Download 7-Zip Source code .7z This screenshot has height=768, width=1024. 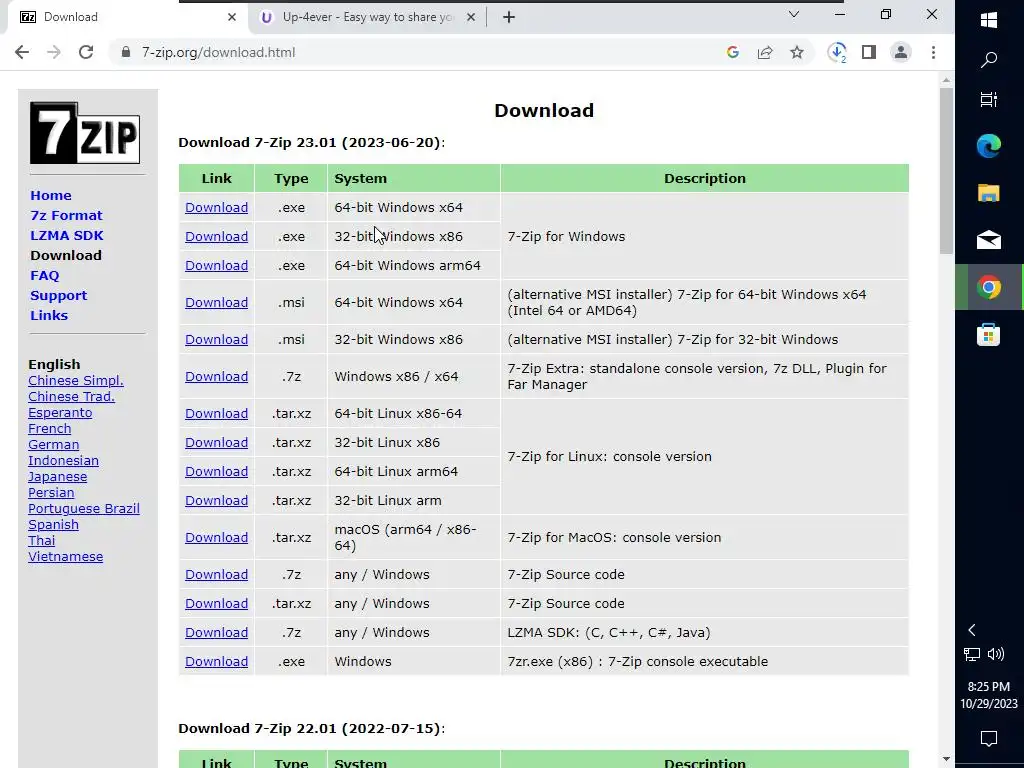(x=216, y=575)
